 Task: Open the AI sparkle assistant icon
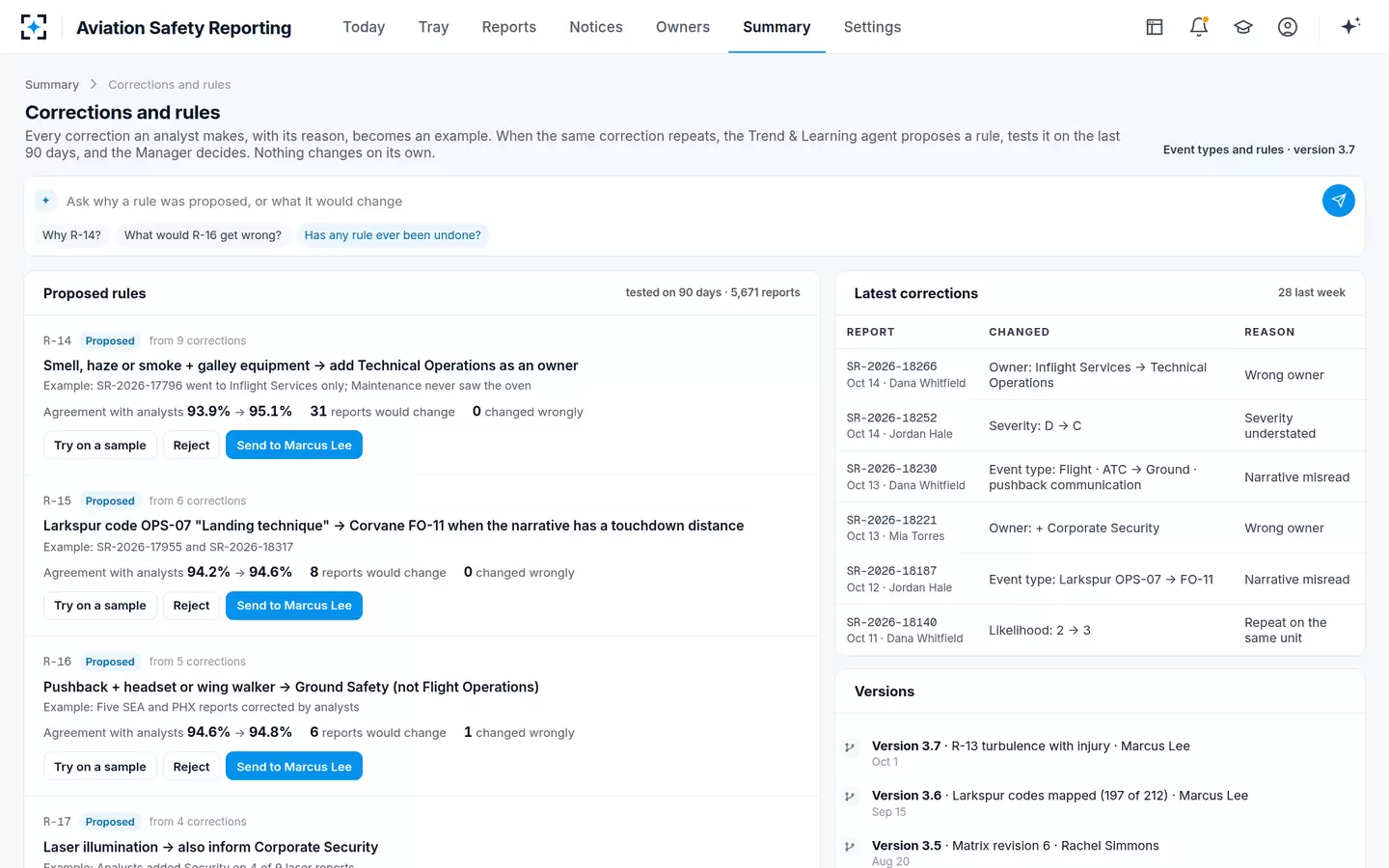[x=1350, y=26]
